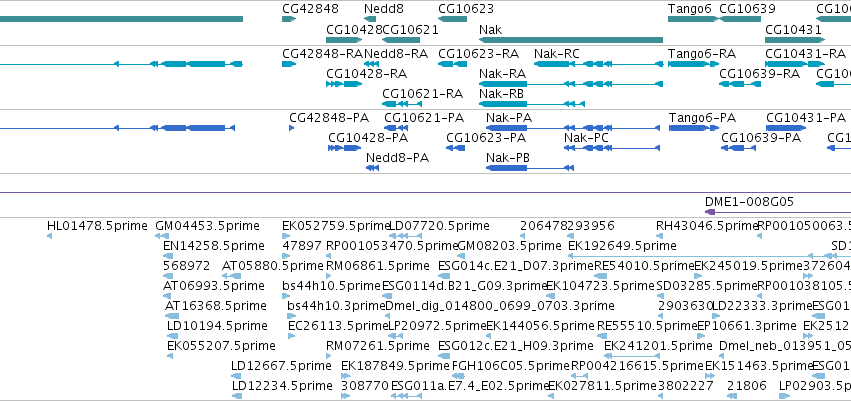Select the EC26113.5prime EST
The width and height of the screenshot is (851, 401).
[291, 336]
